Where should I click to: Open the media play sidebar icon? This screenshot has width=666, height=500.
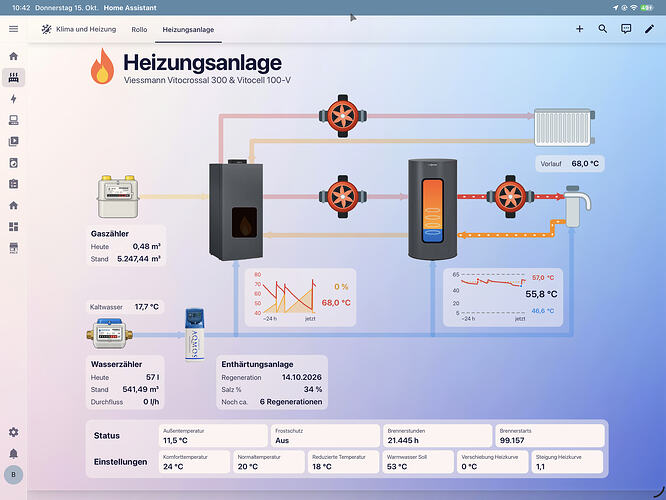[14, 141]
